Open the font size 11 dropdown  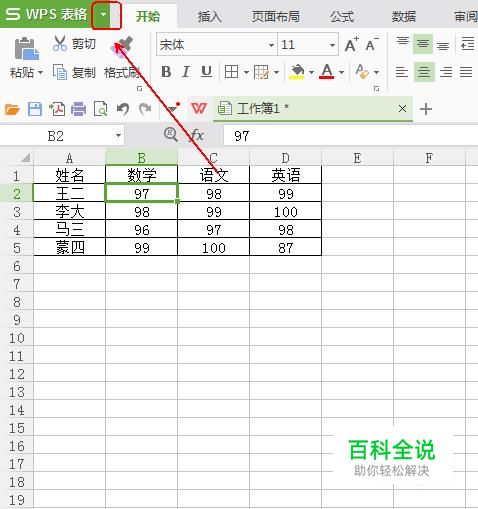point(332,45)
